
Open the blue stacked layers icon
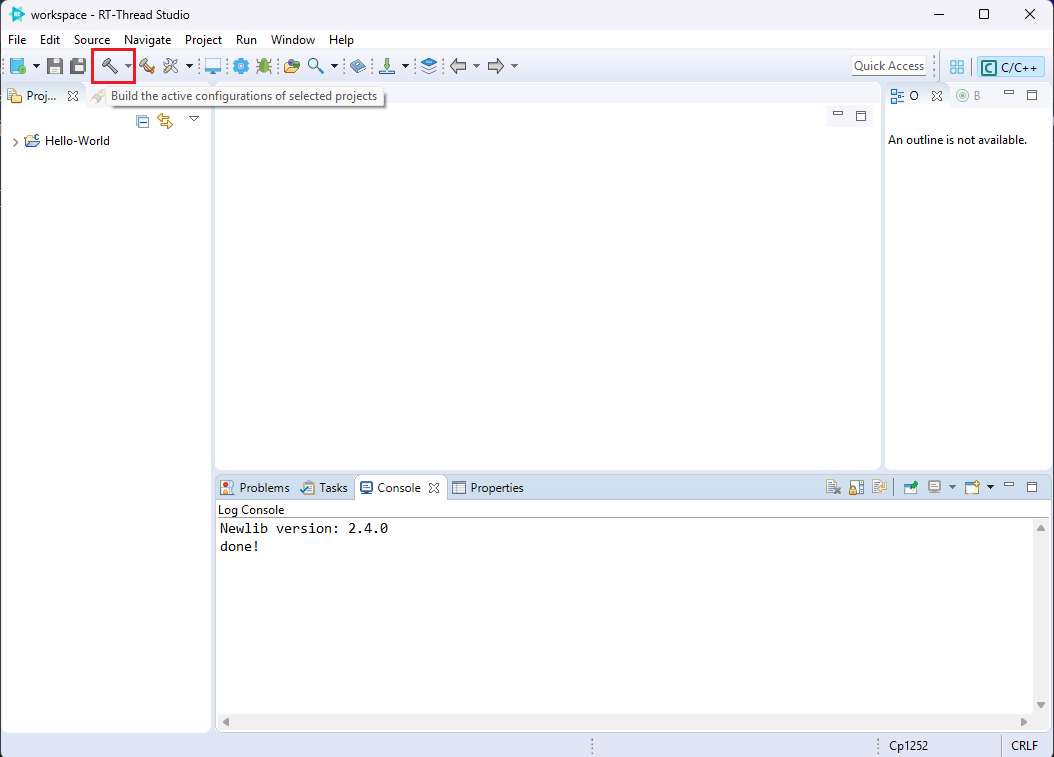point(429,66)
